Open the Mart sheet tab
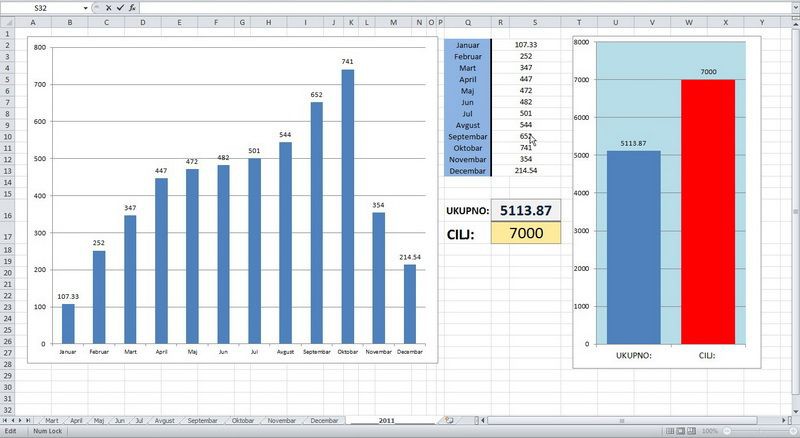 tap(52, 421)
